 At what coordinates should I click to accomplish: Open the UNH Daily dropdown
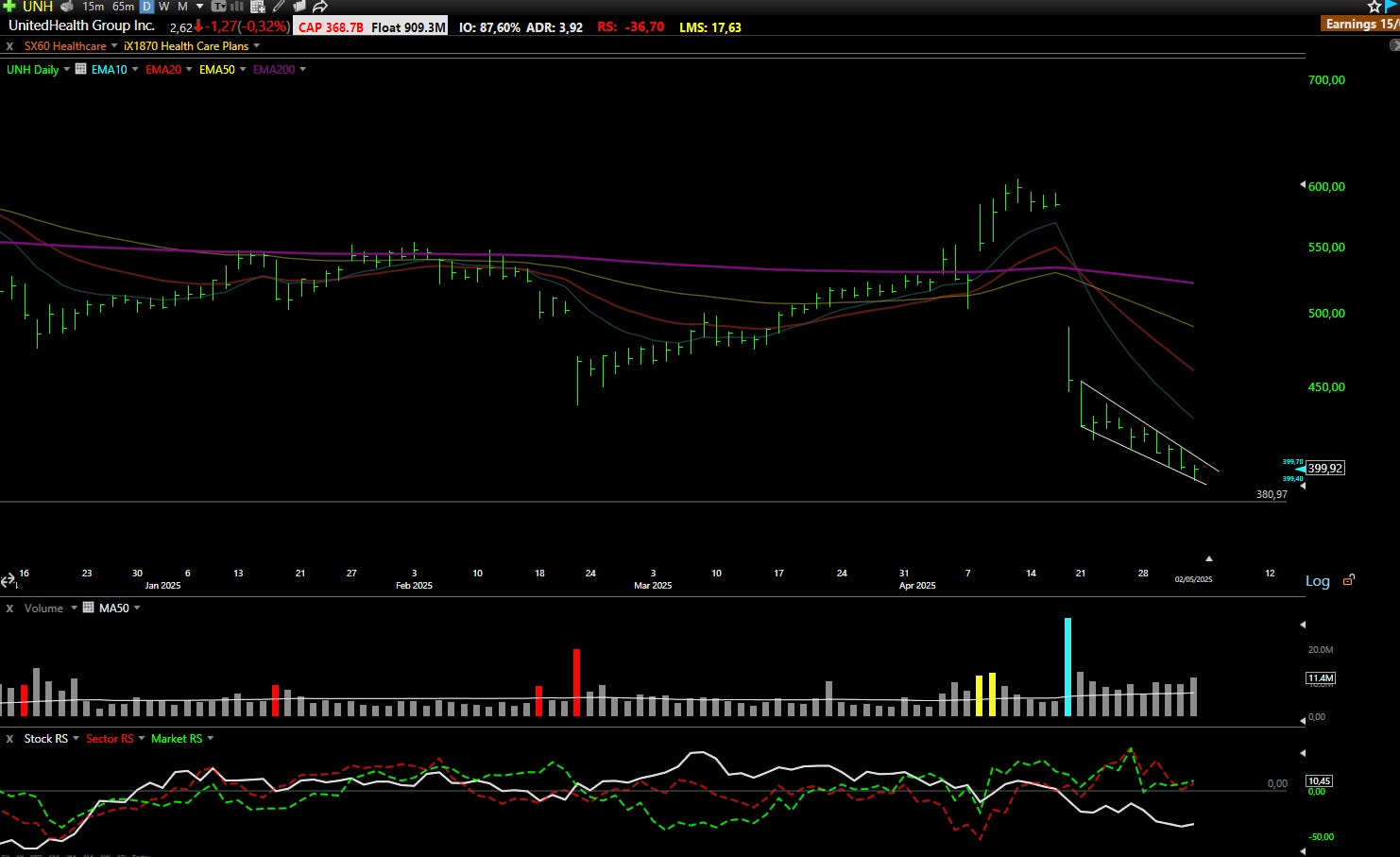tap(66, 69)
